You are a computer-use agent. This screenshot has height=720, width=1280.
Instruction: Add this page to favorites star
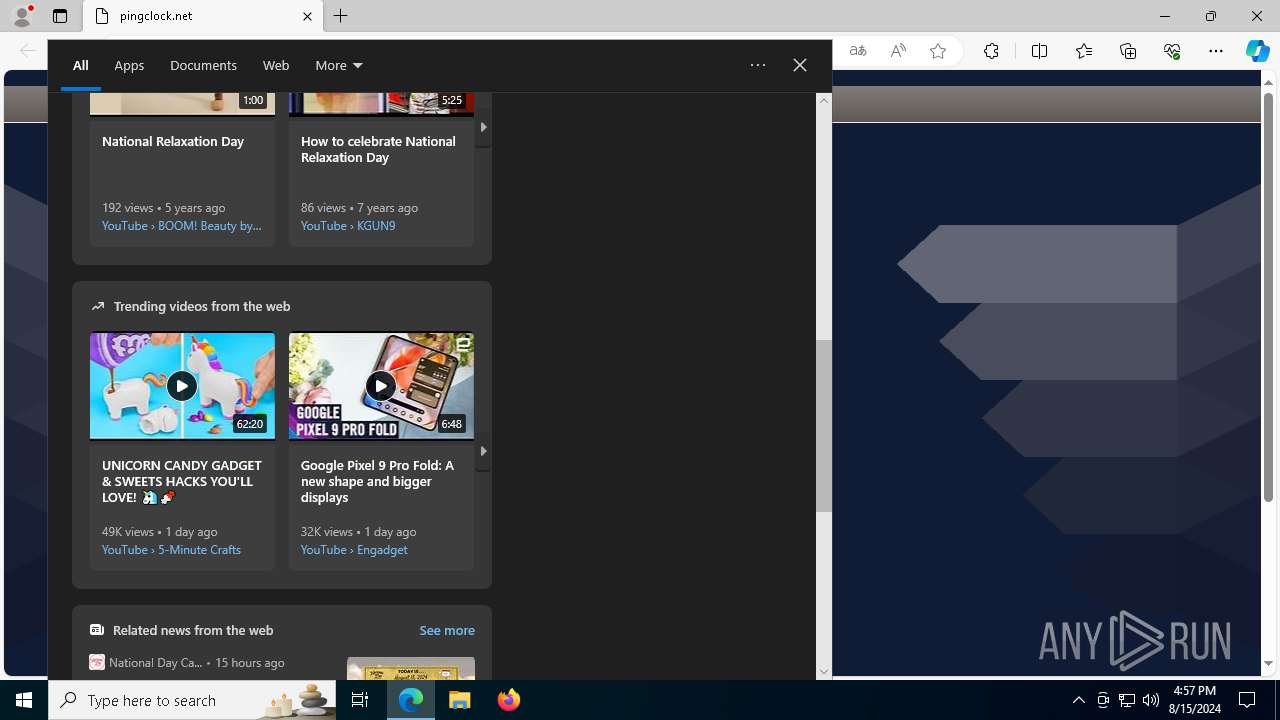pos(938,51)
